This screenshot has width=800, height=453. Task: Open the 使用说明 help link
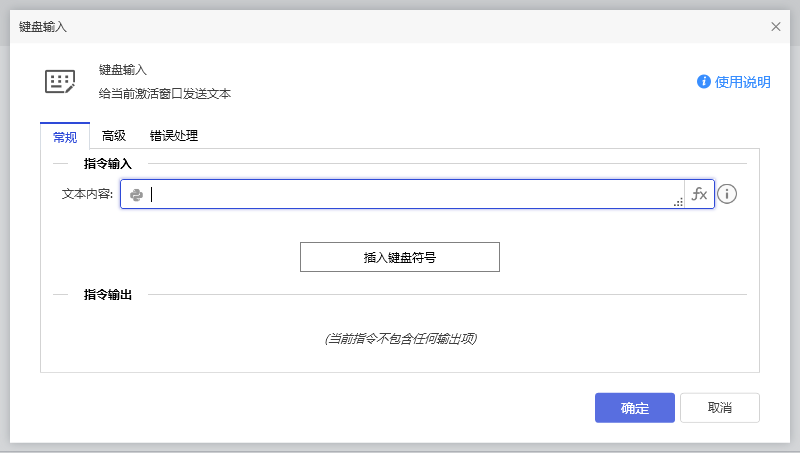click(742, 82)
